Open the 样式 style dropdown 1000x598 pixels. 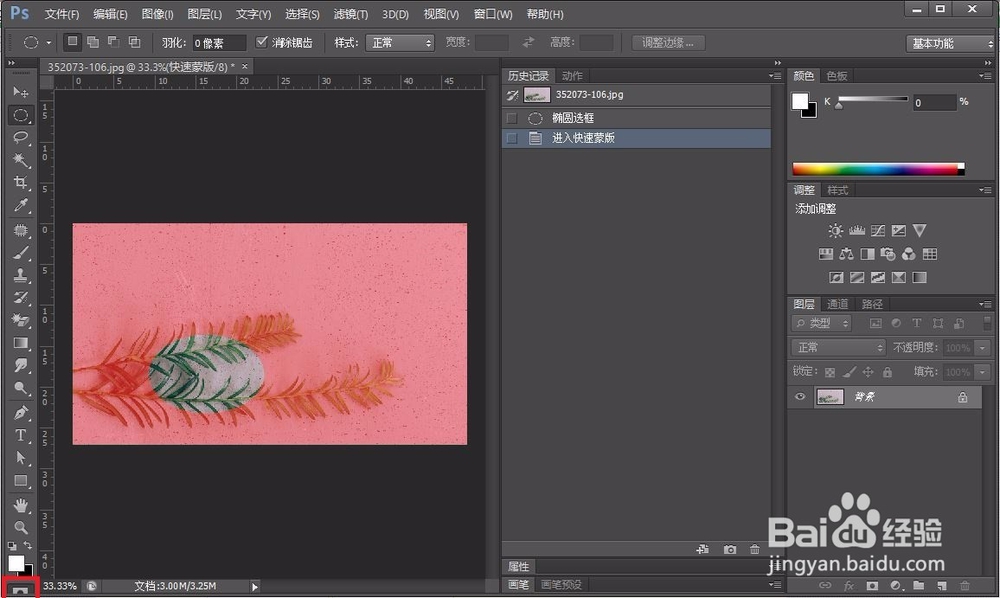400,43
